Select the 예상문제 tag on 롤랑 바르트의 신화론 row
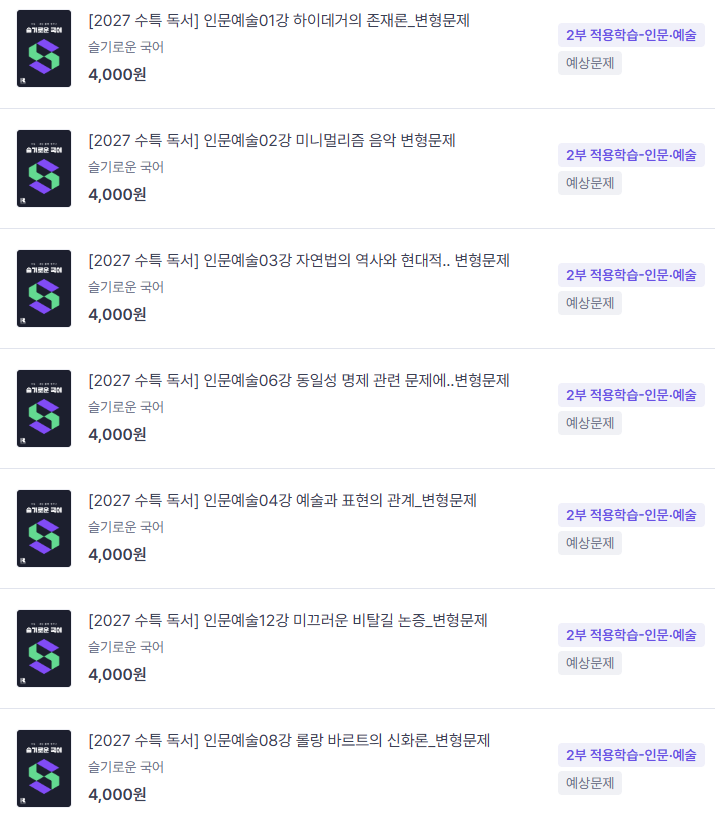The image size is (715, 821). [590, 783]
